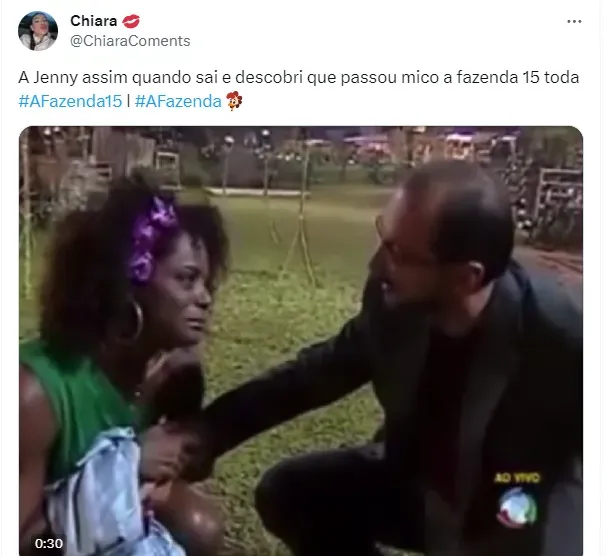The image size is (606, 556).
Task: Click the AO VIVO label in the video
Action: pos(516,478)
